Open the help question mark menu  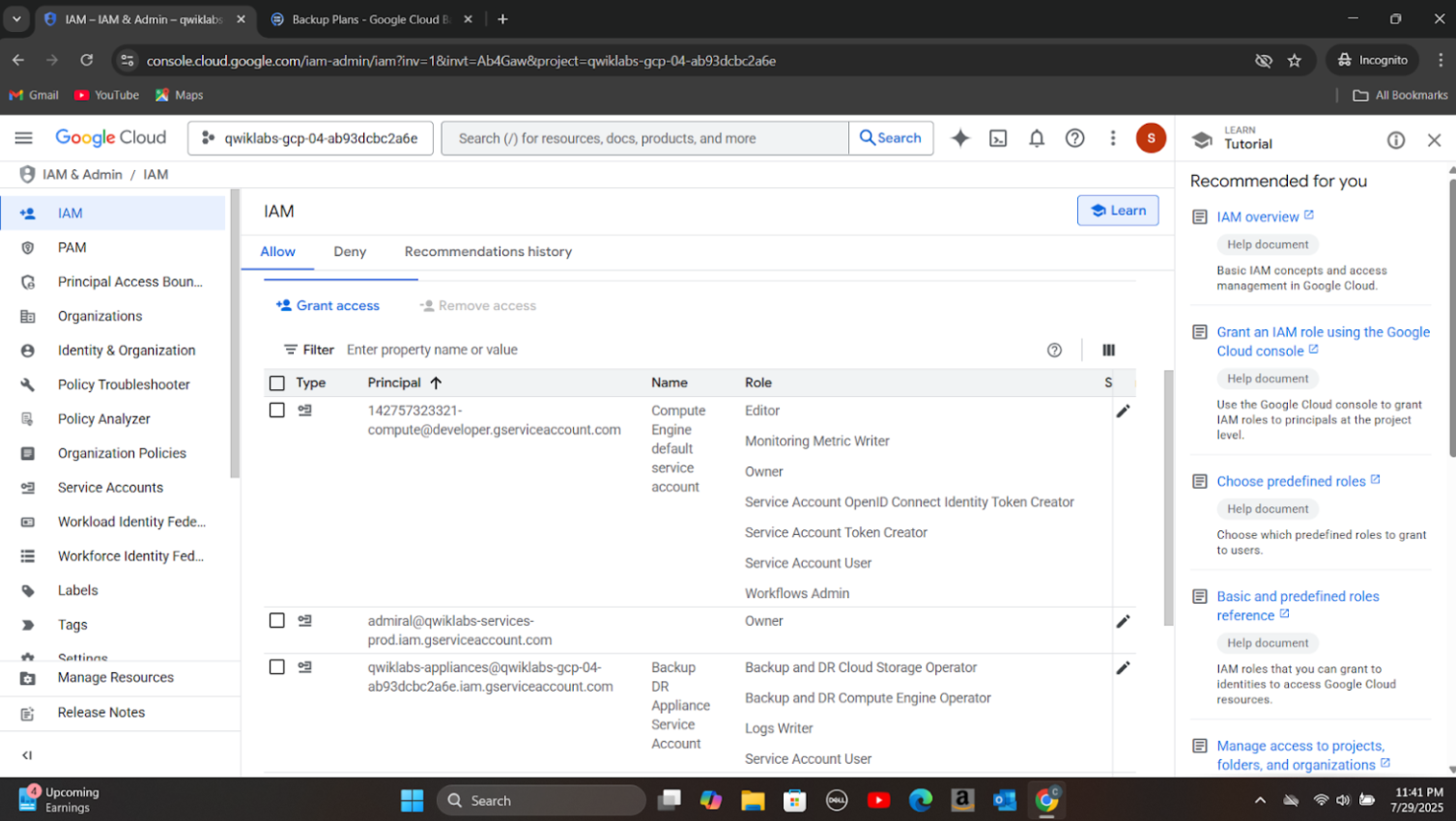(x=1074, y=138)
